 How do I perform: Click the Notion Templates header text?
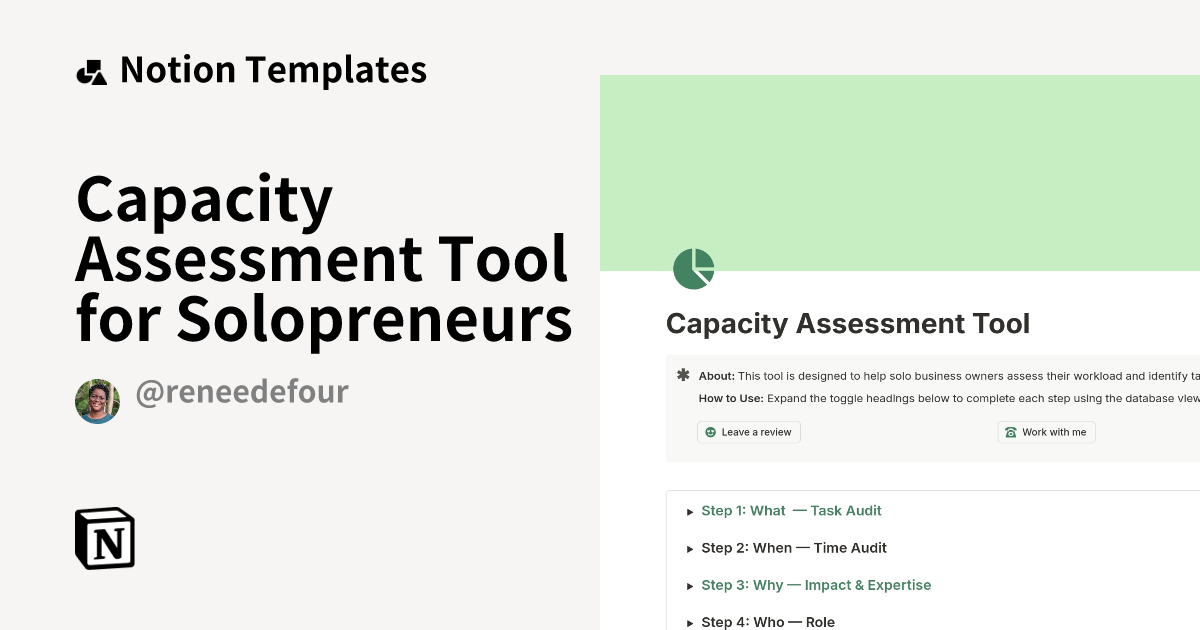[272, 70]
